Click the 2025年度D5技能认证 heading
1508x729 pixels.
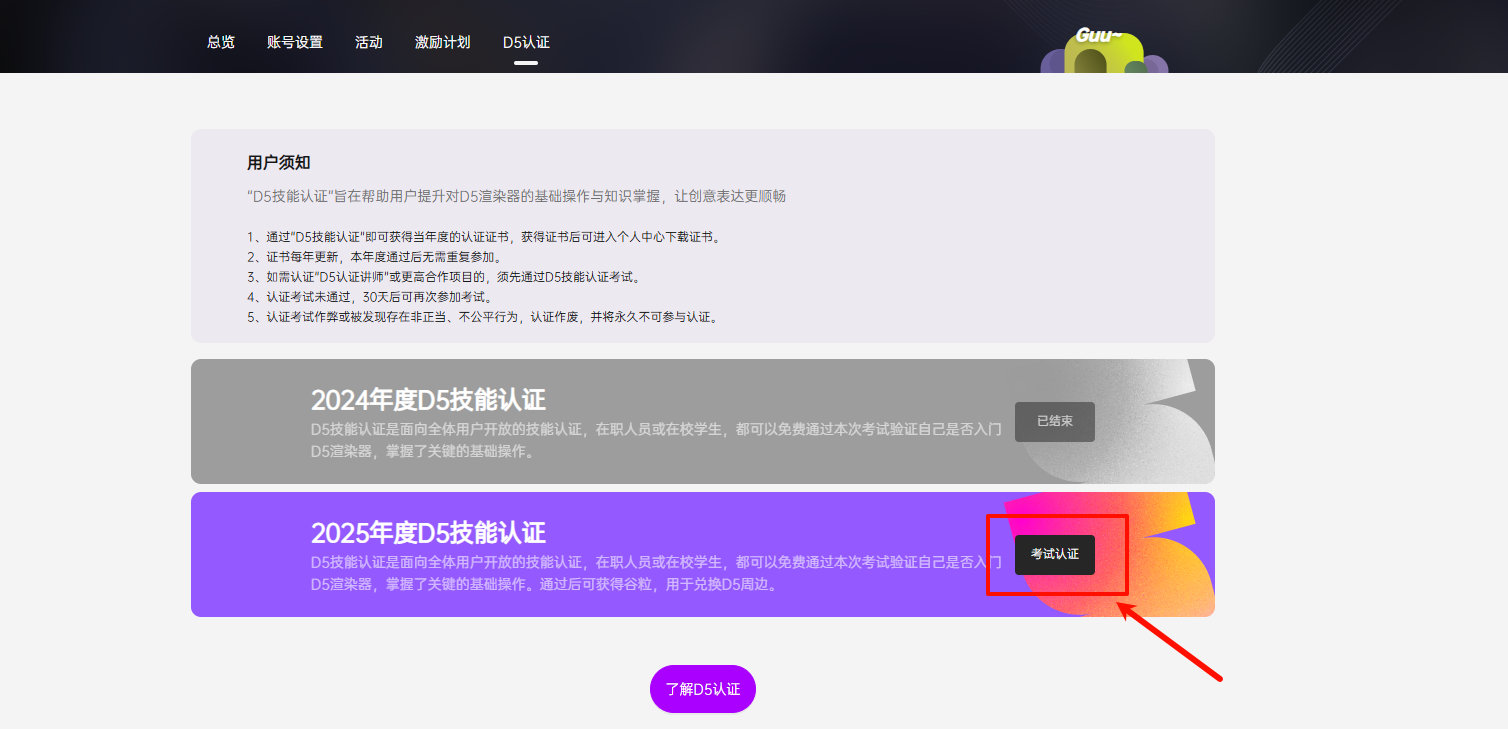[428, 533]
